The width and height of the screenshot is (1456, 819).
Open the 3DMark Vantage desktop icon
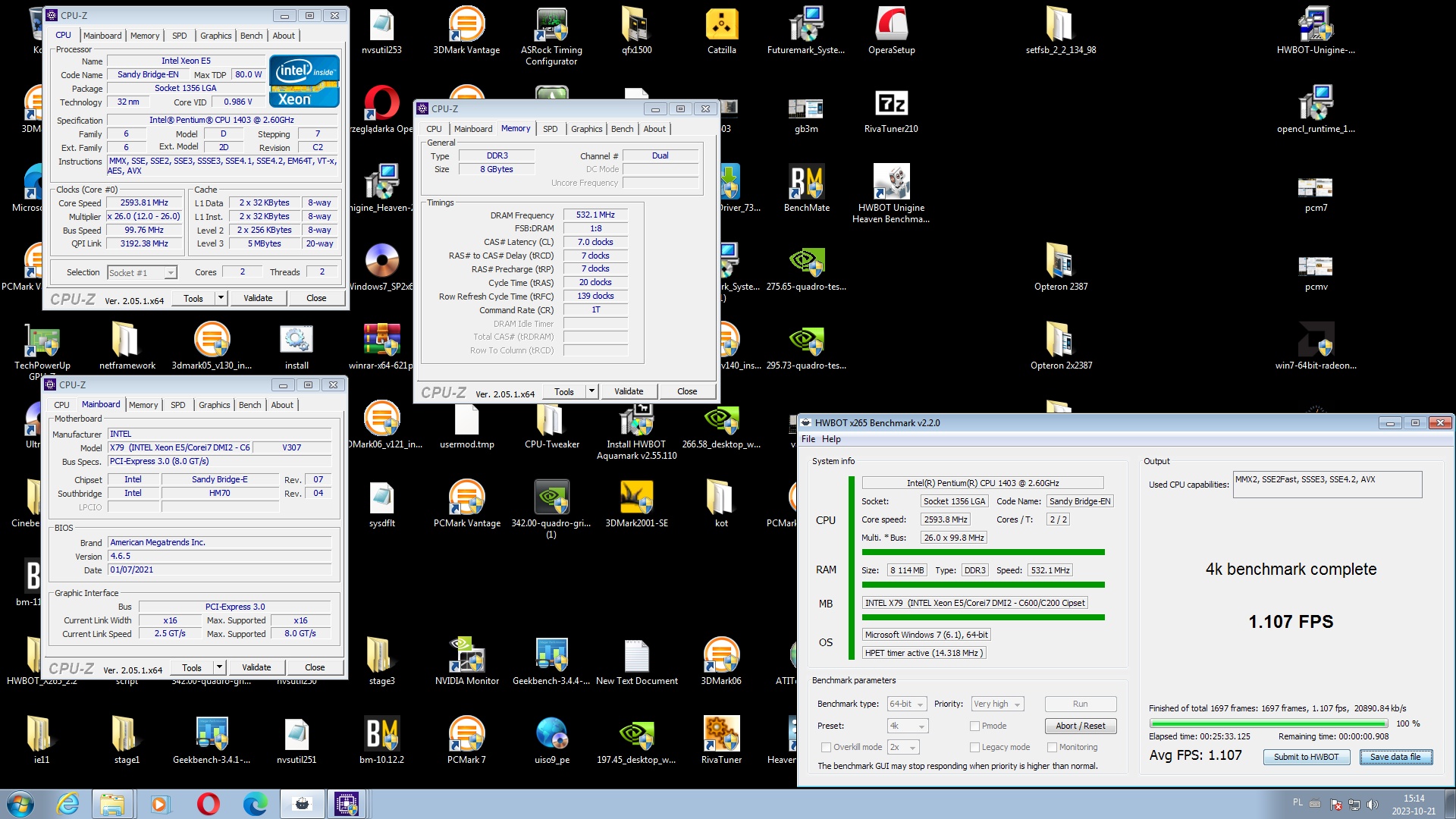[x=466, y=30]
